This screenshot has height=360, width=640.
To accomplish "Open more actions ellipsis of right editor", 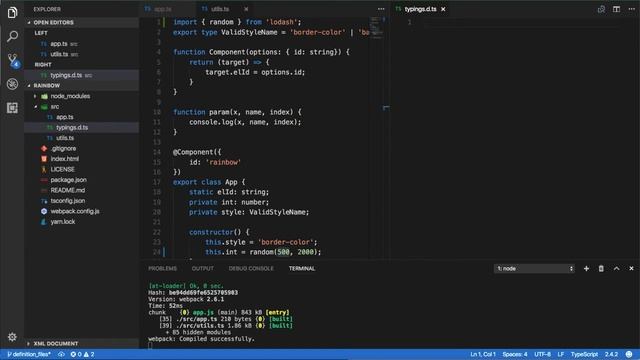I will coord(631,9).
